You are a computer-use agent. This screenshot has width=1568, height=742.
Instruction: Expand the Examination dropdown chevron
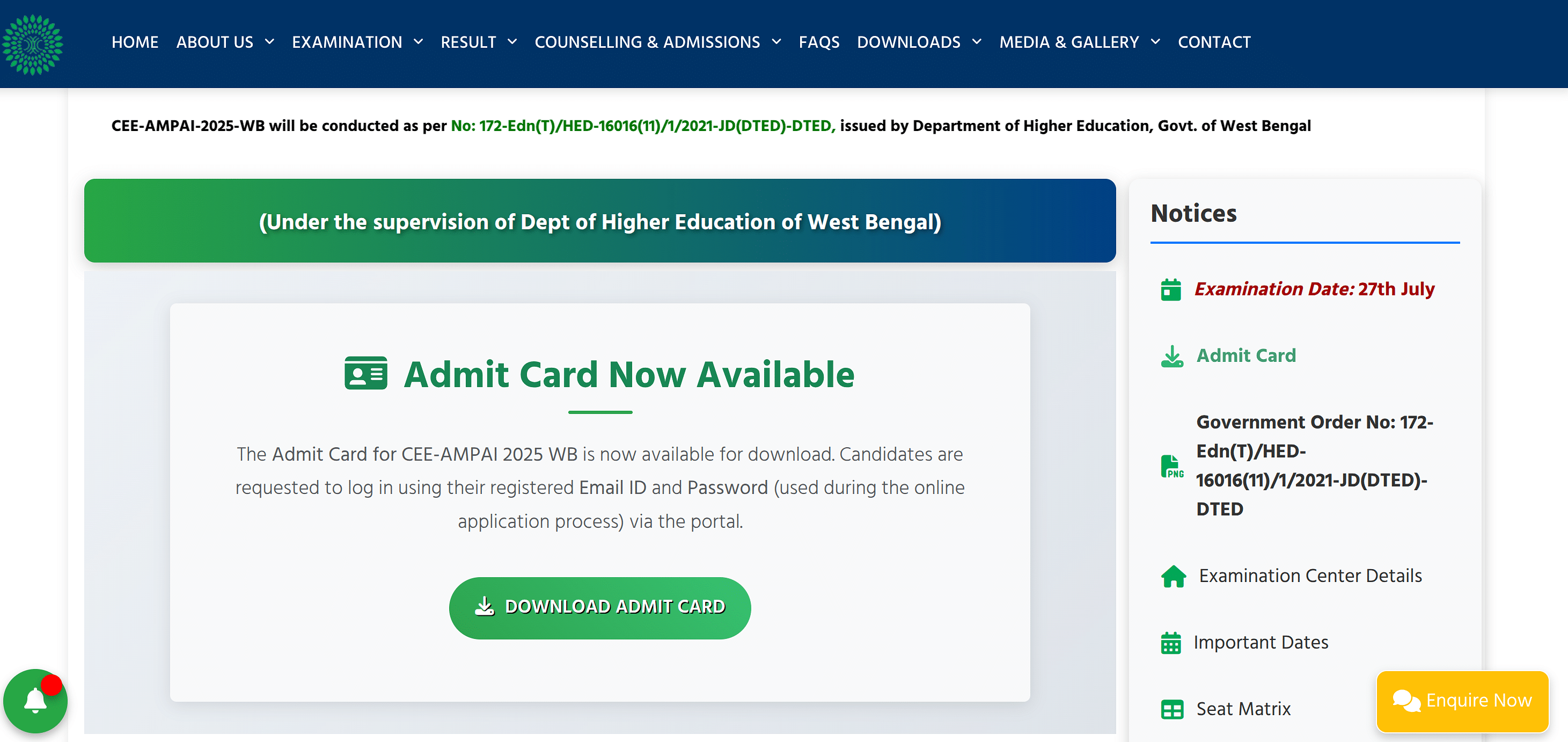(x=418, y=42)
